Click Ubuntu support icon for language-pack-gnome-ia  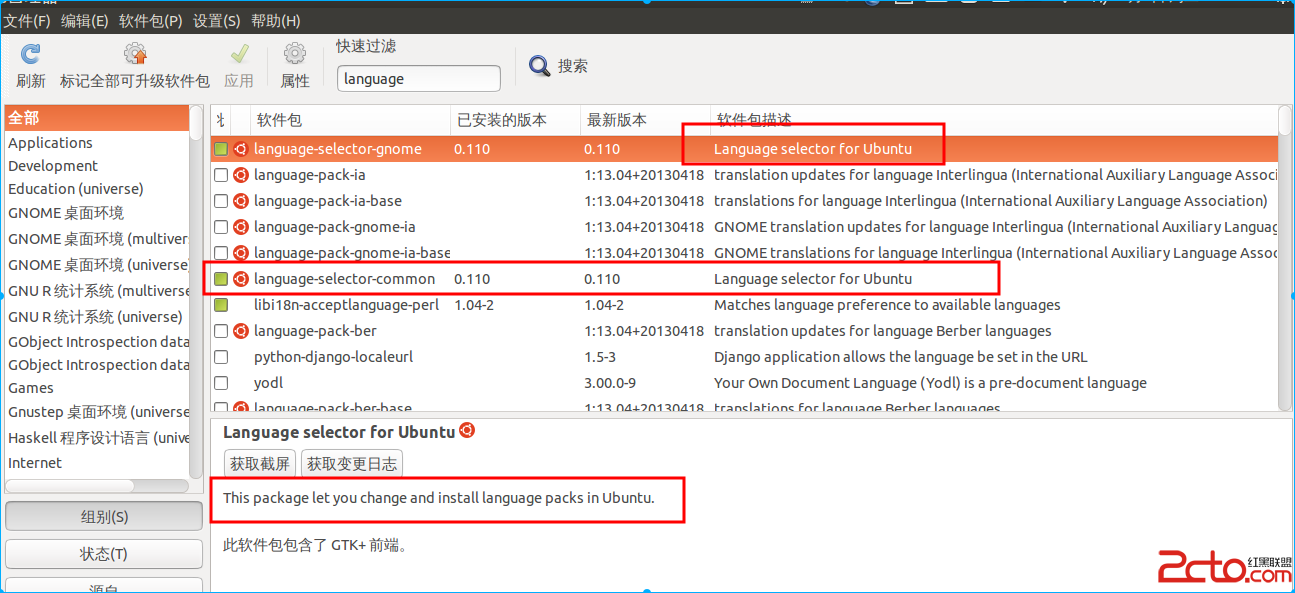241,227
